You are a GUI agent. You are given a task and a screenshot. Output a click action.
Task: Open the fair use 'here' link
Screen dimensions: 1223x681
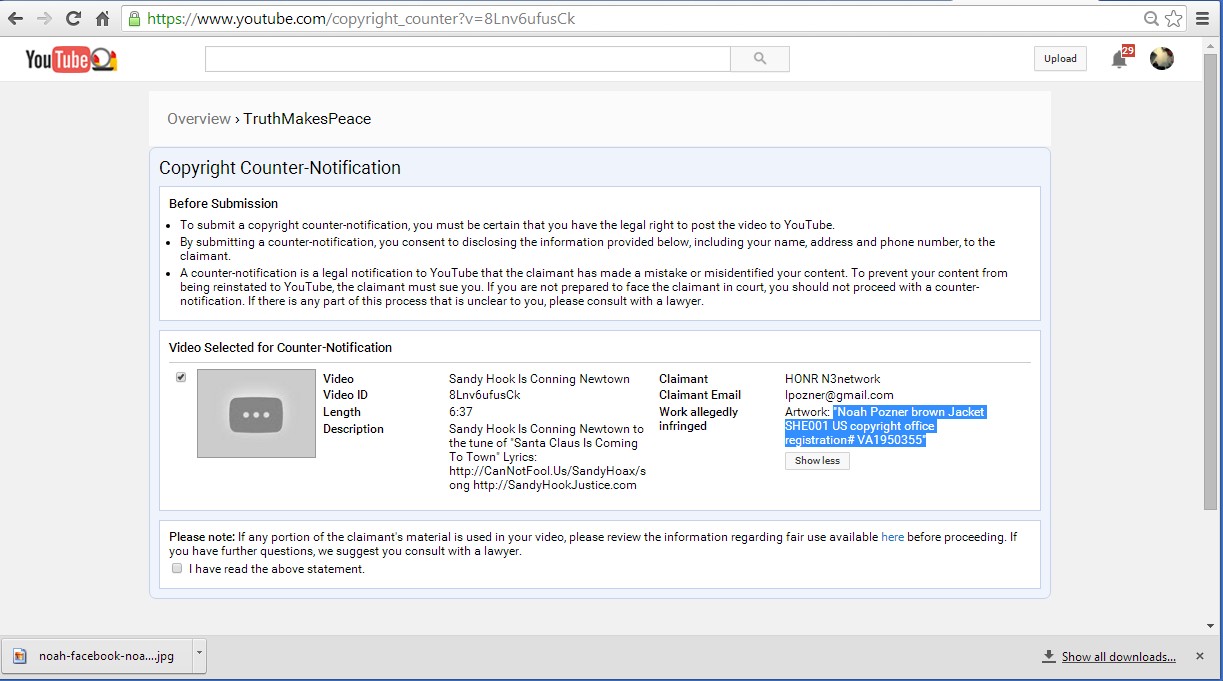(892, 537)
